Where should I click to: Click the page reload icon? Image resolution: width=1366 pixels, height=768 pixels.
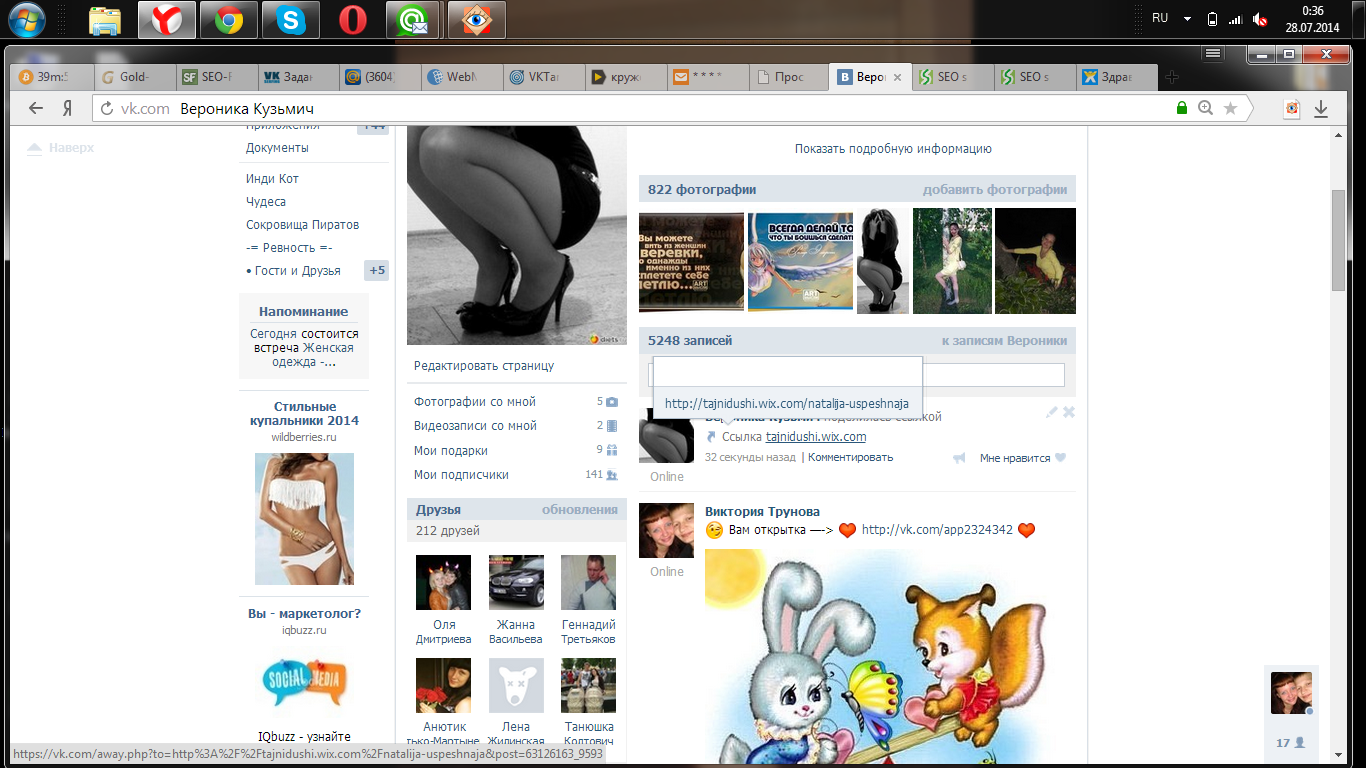(107, 109)
